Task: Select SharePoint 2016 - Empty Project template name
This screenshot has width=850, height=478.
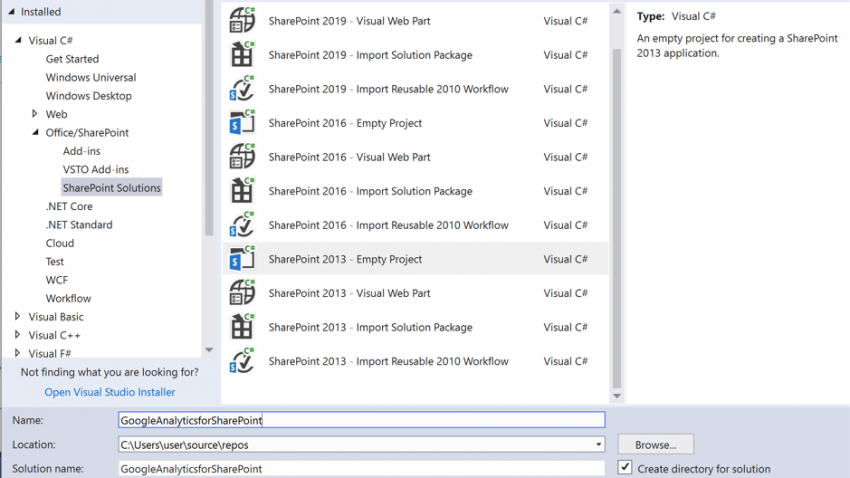Action: coord(345,123)
